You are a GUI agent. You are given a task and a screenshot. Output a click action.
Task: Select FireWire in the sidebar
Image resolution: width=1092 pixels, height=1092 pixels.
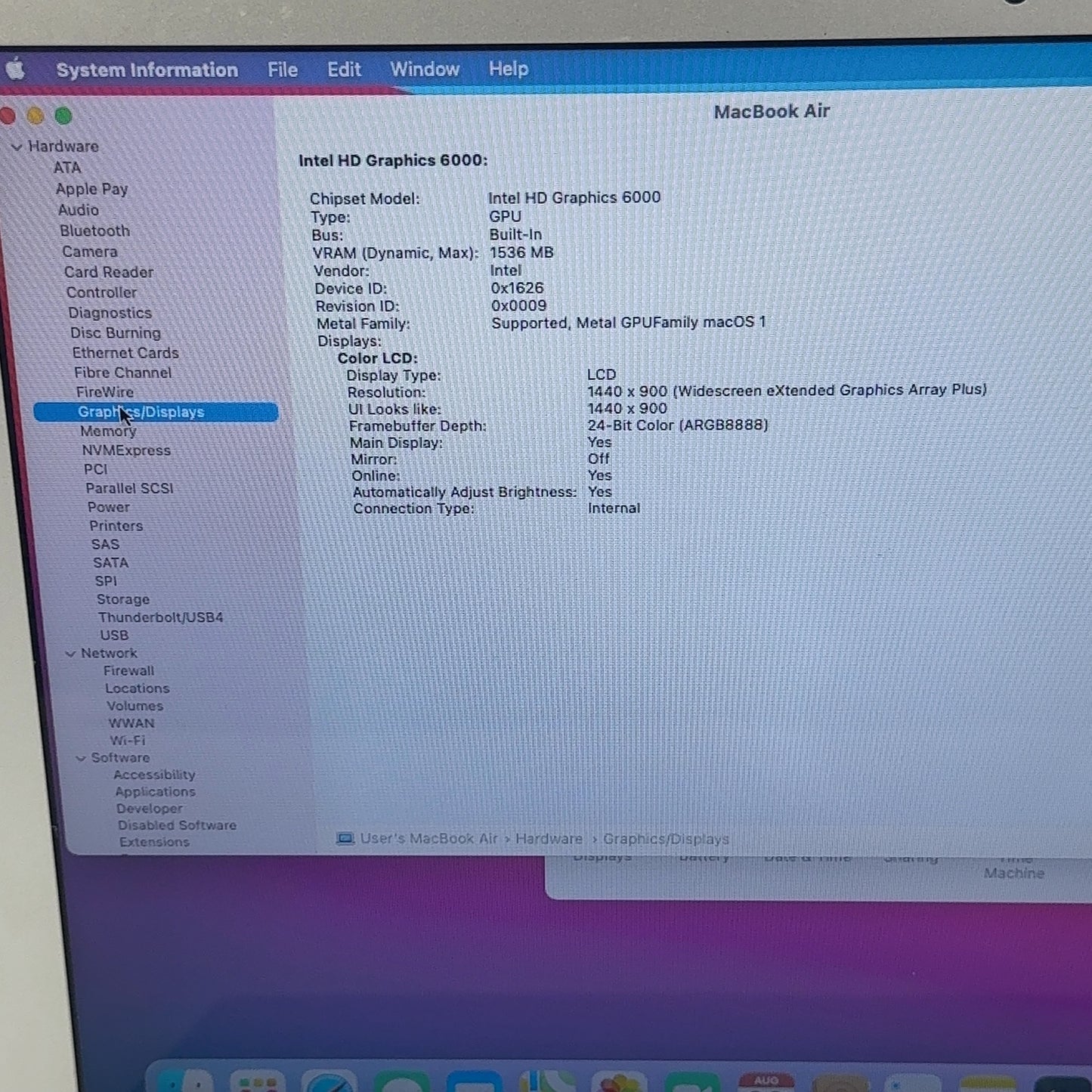pyautogui.click(x=105, y=392)
